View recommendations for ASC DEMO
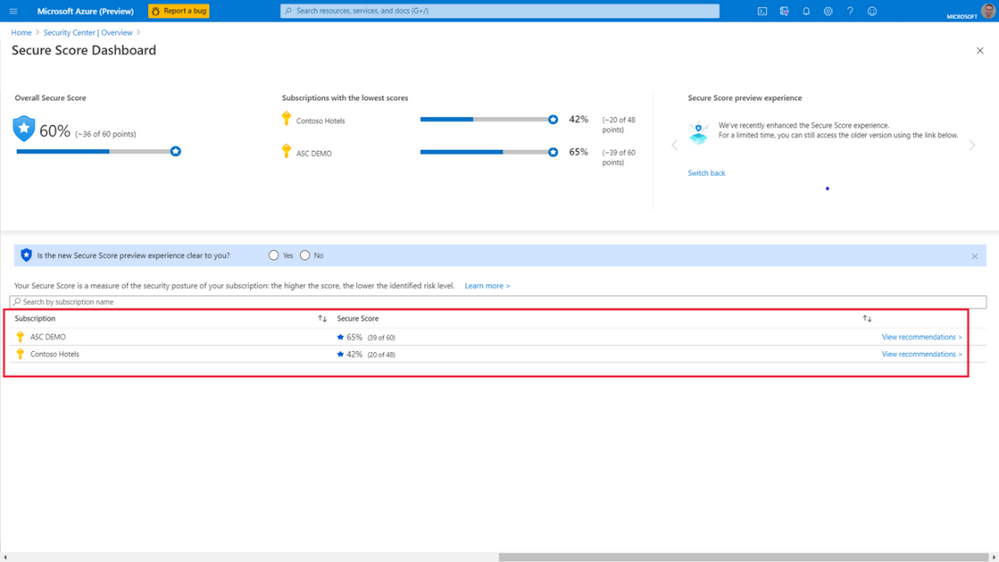This screenshot has height=562, width=999. (921, 336)
